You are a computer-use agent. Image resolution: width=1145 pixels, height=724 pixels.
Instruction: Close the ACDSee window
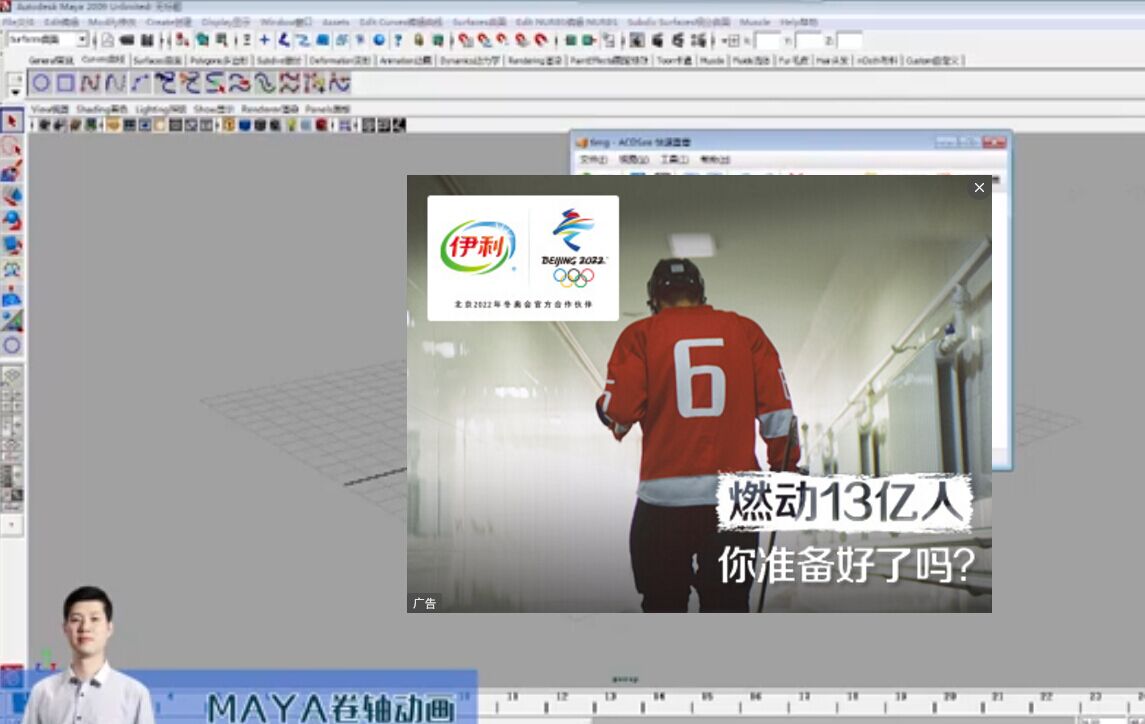point(994,142)
